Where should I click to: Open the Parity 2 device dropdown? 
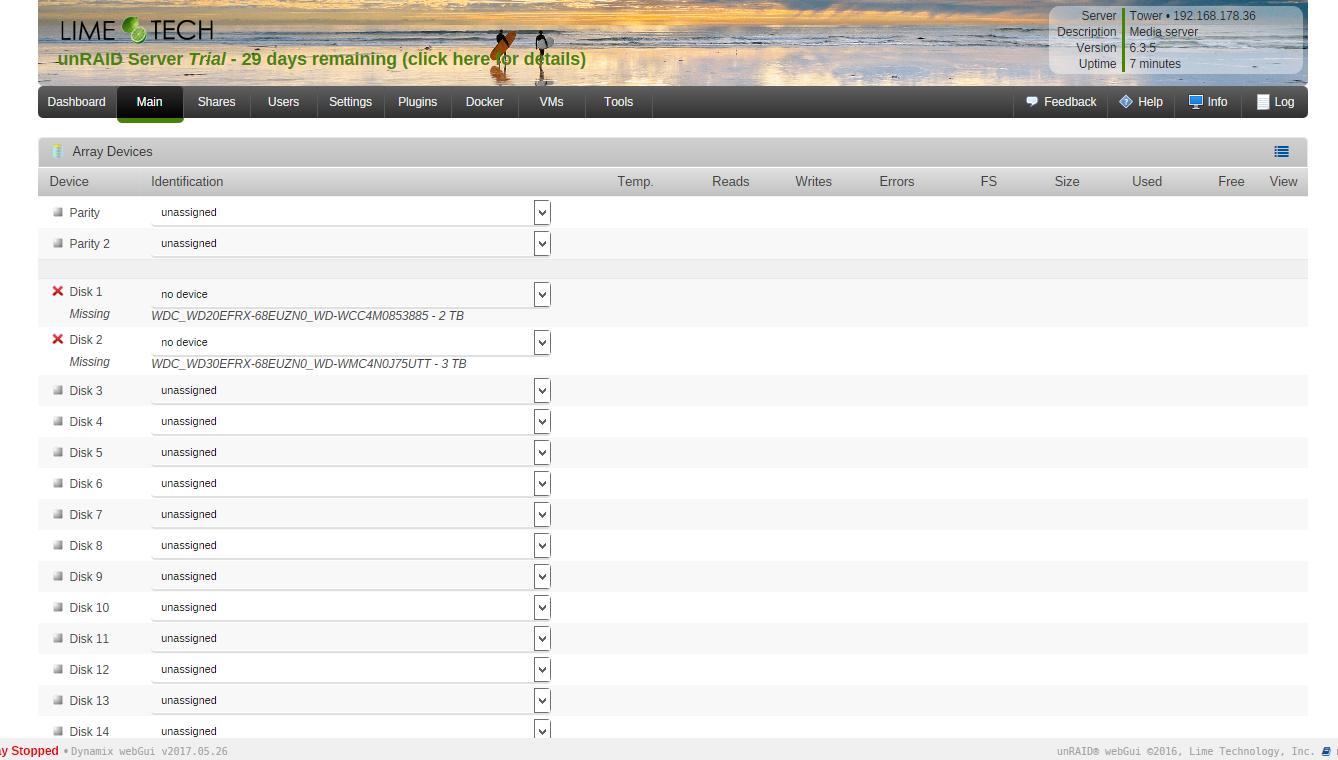[351, 243]
